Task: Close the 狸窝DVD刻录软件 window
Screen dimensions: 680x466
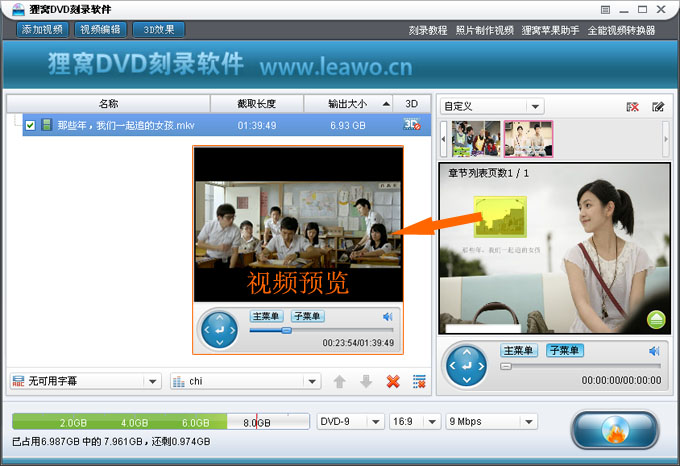Action: pyautogui.click(x=661, y=10)
